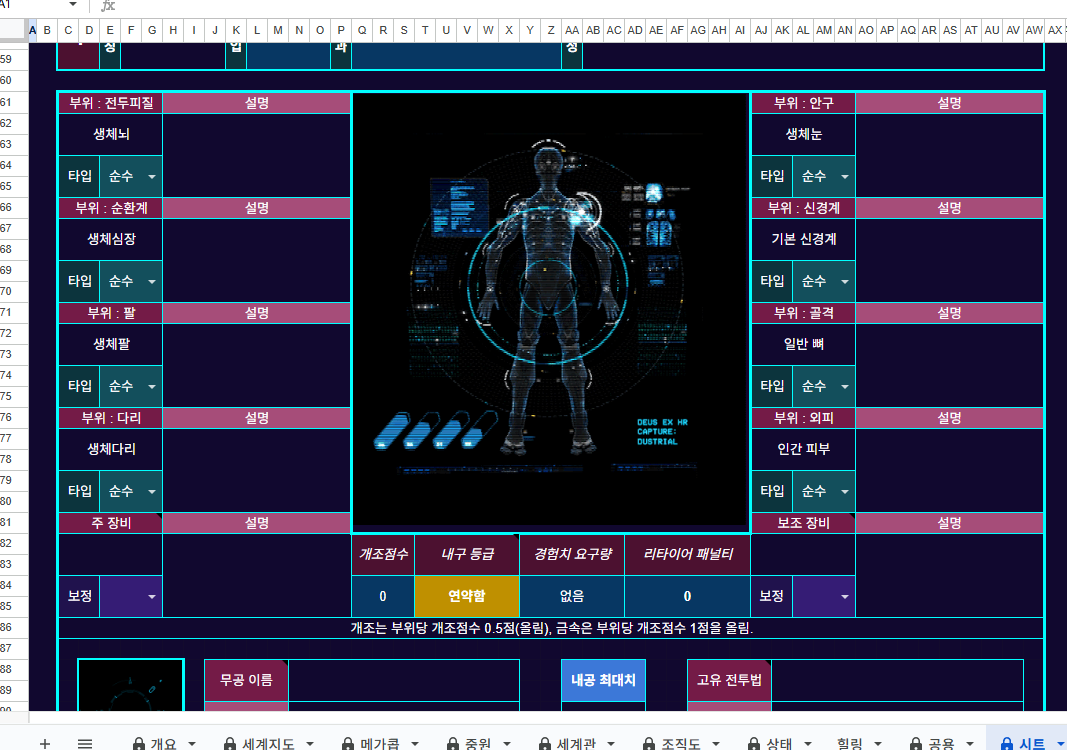The image size is (1067, 750).
Task: Select column header K
Action: click(236, 30)
